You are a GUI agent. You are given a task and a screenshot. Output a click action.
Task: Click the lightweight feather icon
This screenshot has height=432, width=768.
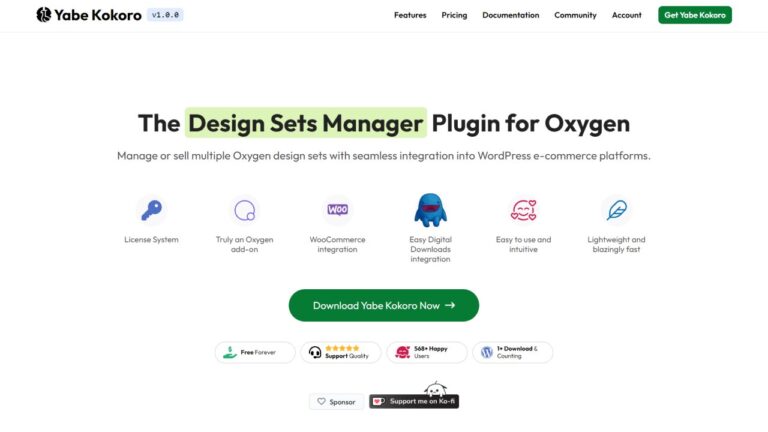pos(616,210)
